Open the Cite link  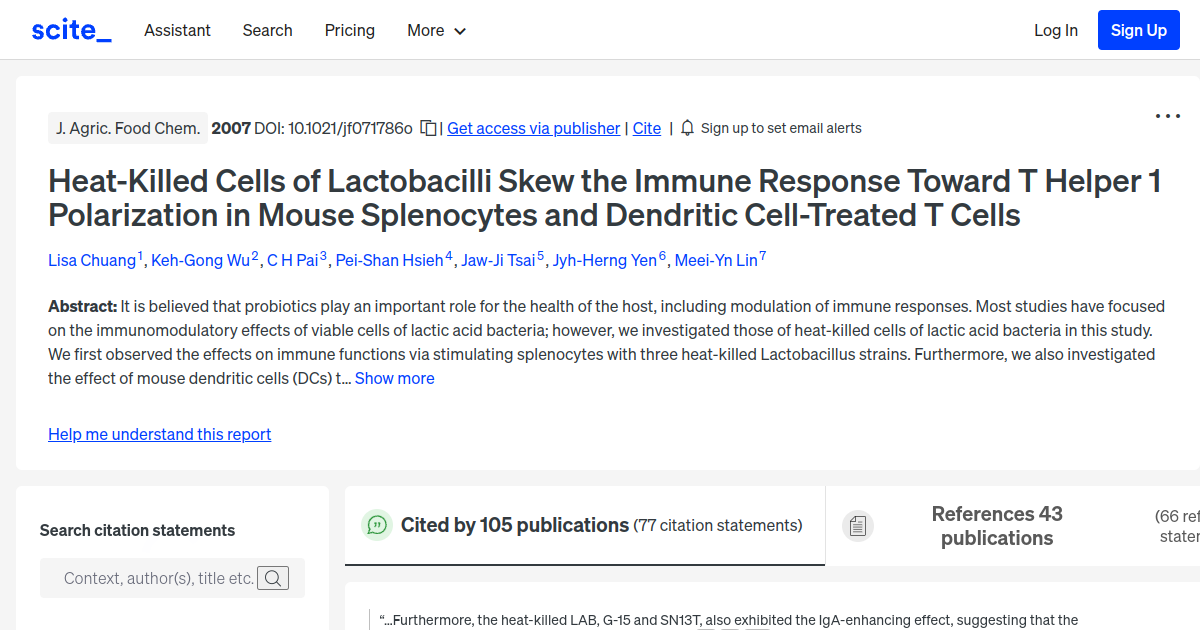(646, 128)
